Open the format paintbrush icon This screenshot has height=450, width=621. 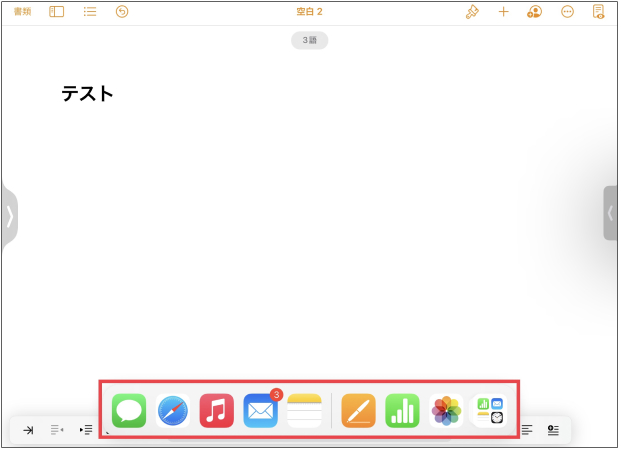(472, 11)
